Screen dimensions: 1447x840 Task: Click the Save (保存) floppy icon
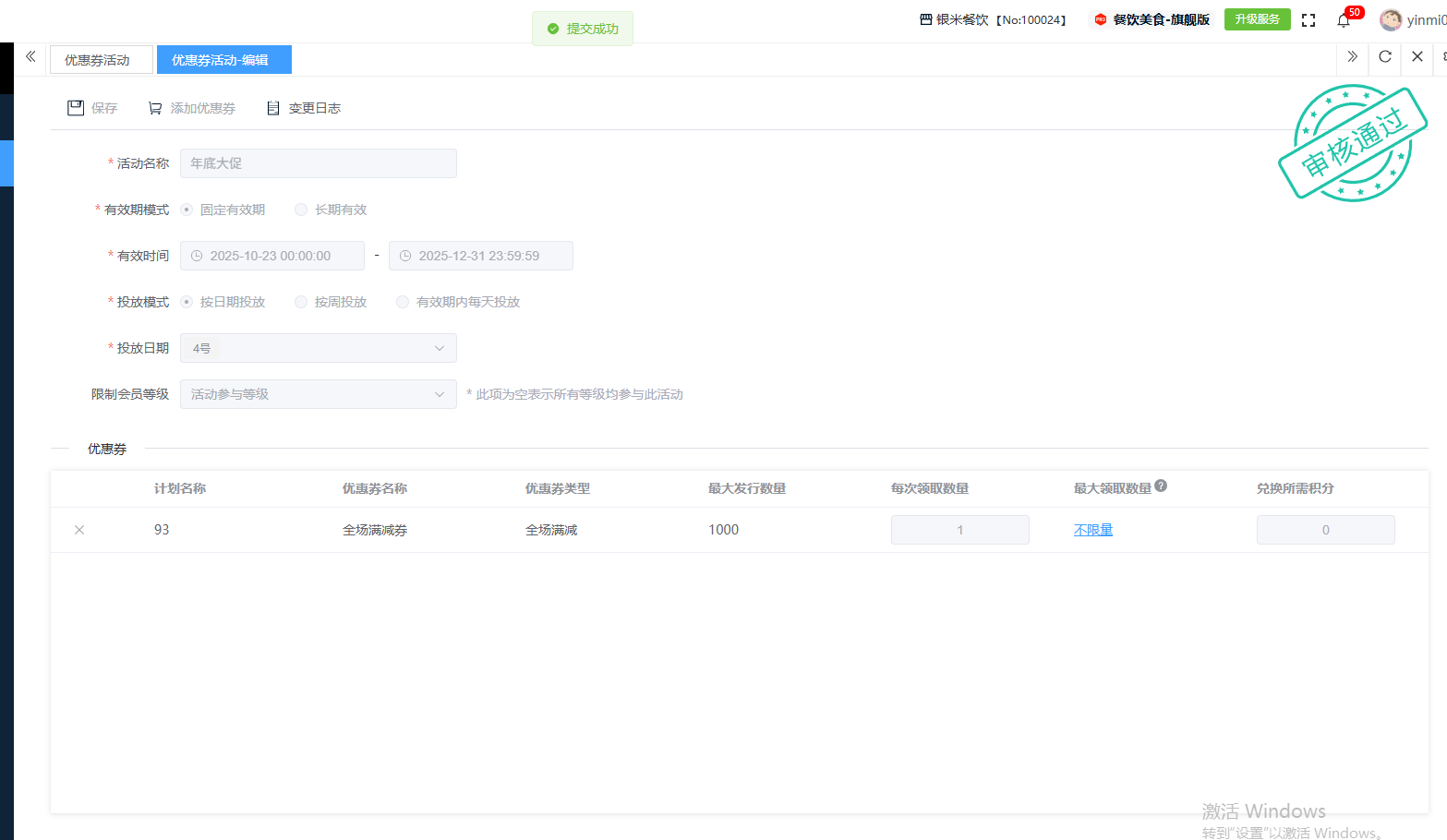click(x=76, y=108)
